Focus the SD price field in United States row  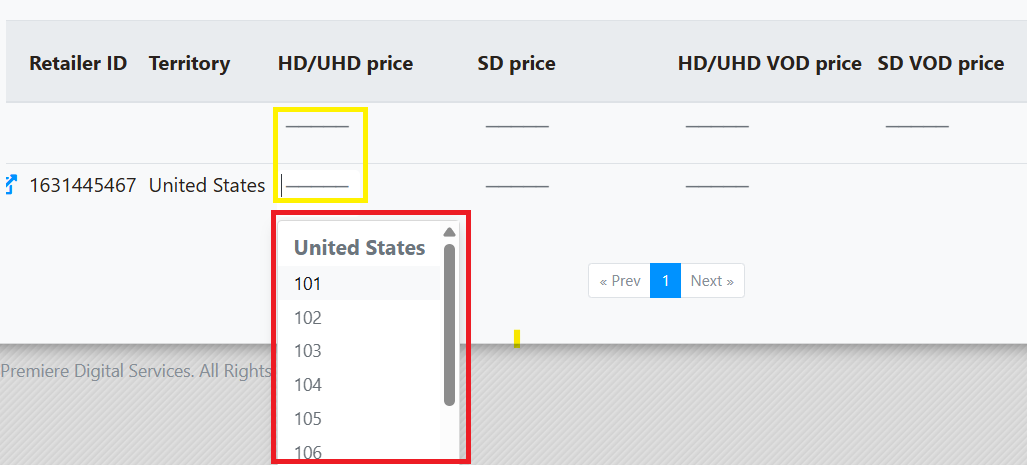click(517, 186)
